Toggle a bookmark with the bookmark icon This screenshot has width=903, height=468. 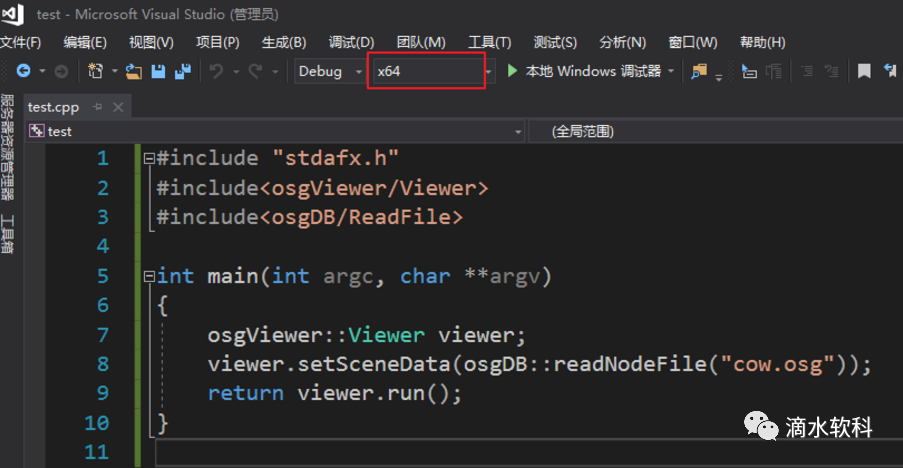click(x=864, y=71)
